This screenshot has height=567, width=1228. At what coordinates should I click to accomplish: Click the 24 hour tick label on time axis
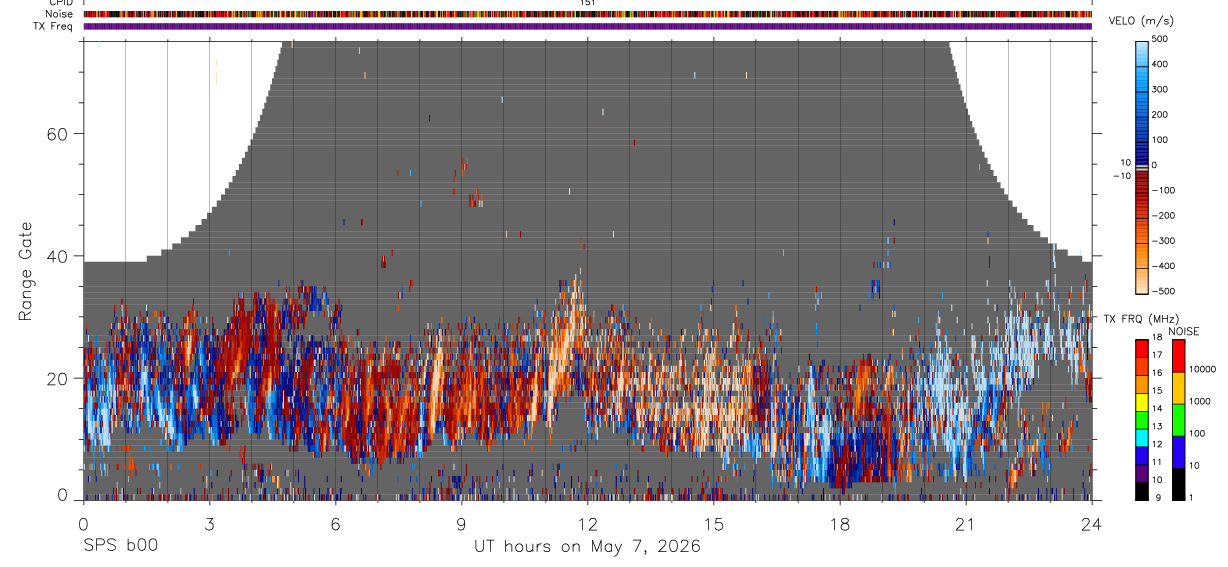[x=1091, y=523]
